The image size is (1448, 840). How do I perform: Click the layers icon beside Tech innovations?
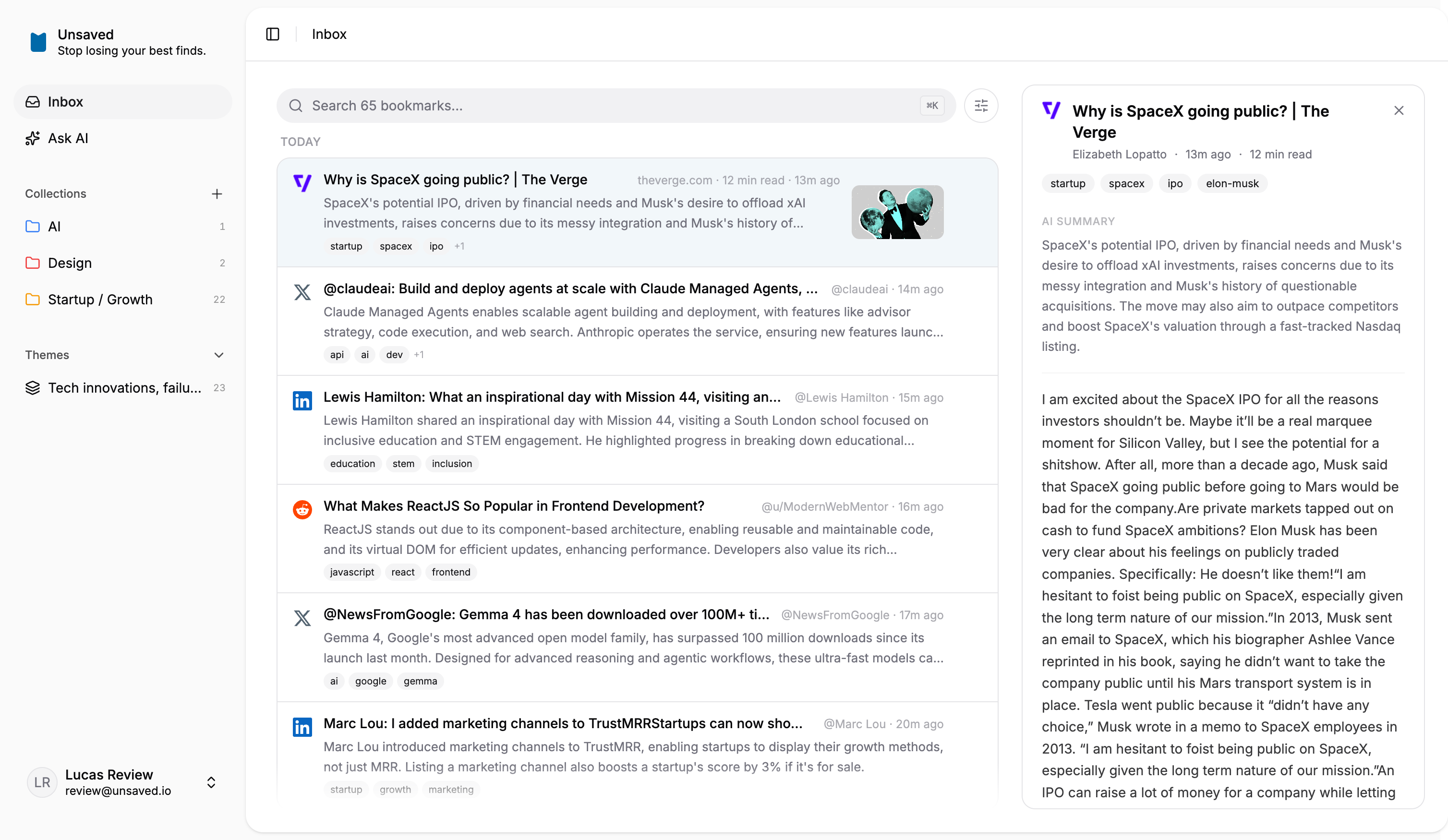coord(33,388)
